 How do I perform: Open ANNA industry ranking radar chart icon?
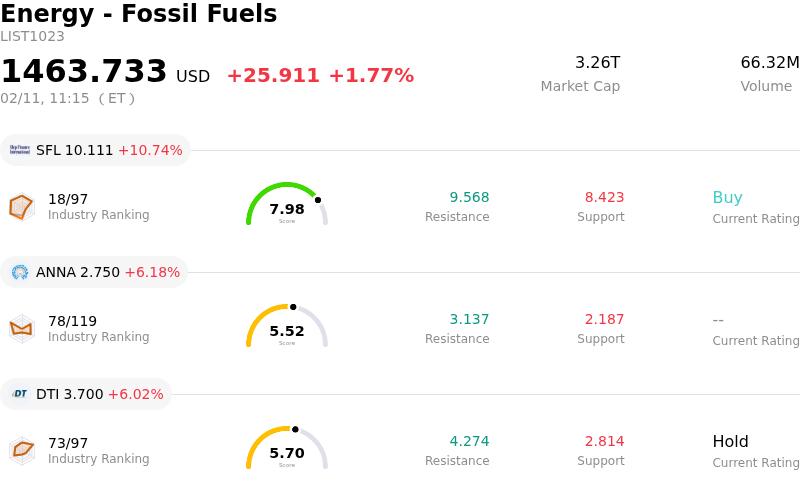tap(21, 328)
